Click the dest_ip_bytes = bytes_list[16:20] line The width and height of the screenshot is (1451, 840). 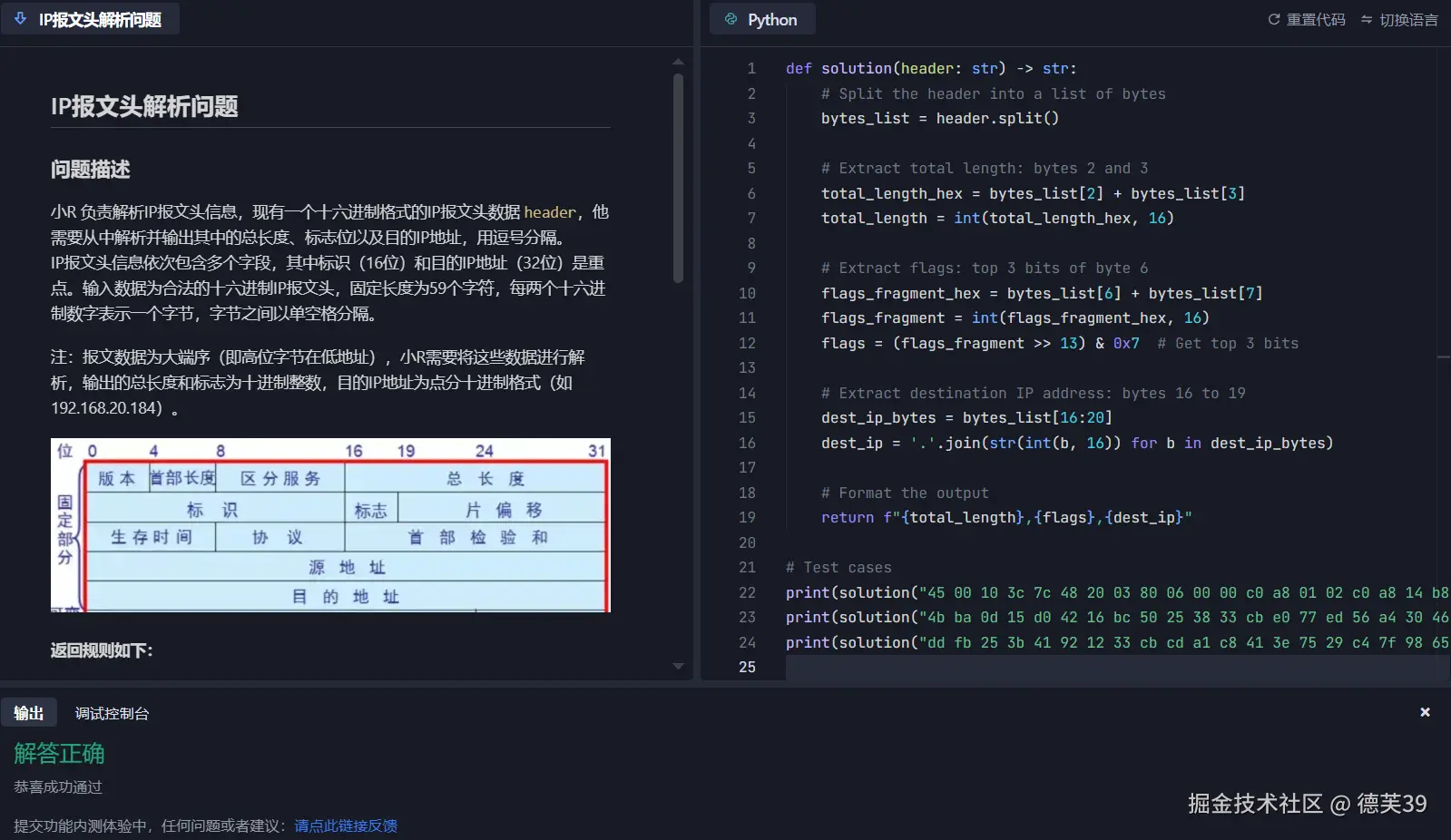[966, 417]
